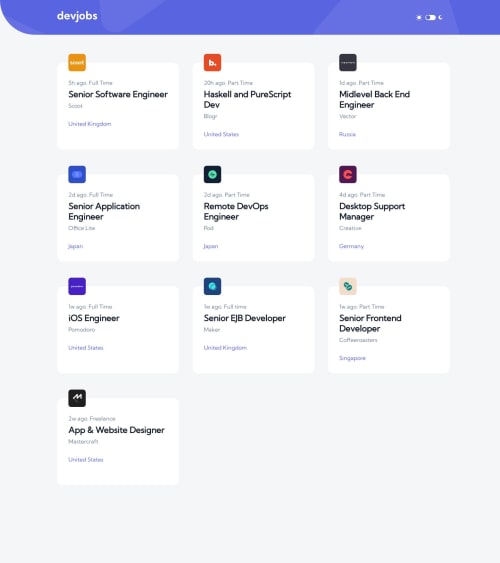Click '1w ago · Part Time' text

362,307
